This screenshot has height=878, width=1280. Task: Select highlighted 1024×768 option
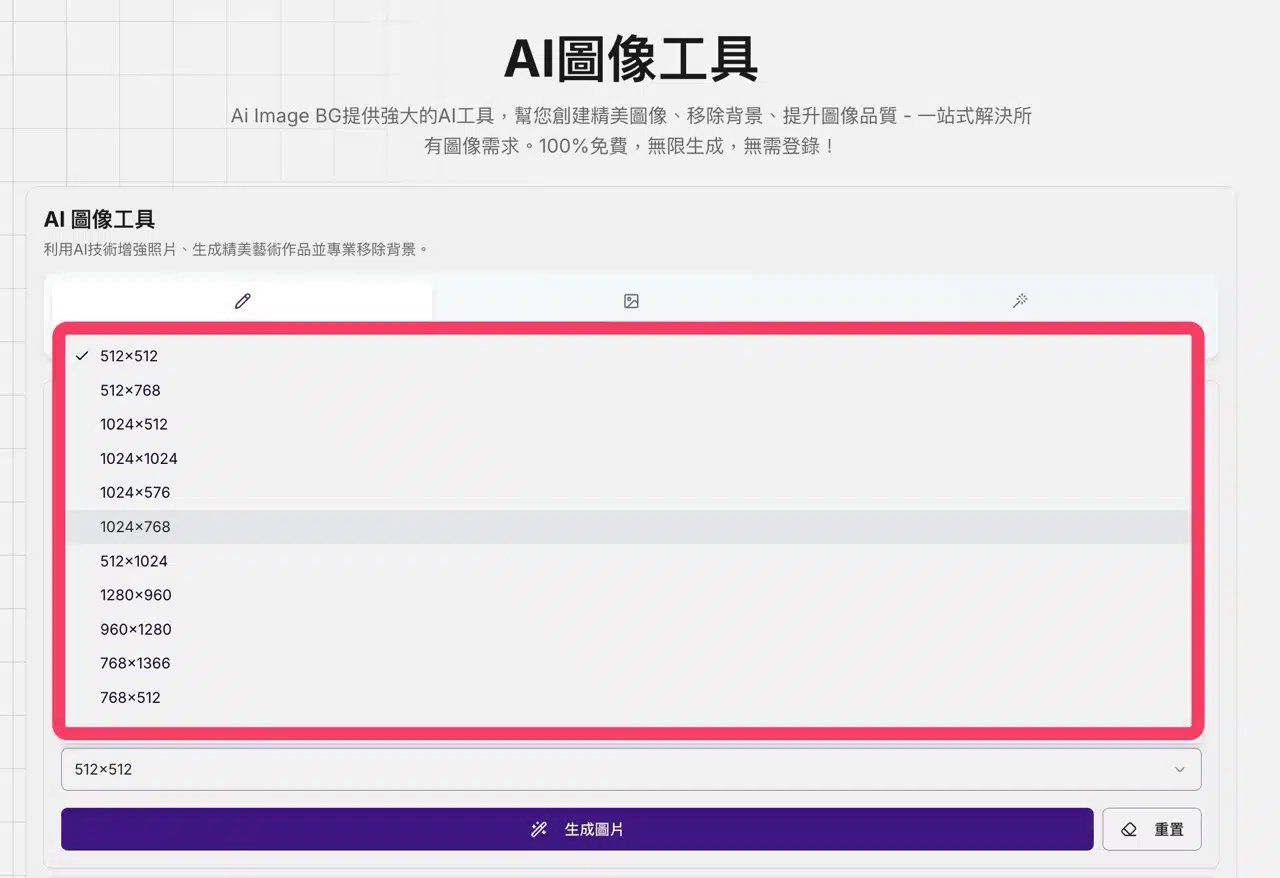135,526
